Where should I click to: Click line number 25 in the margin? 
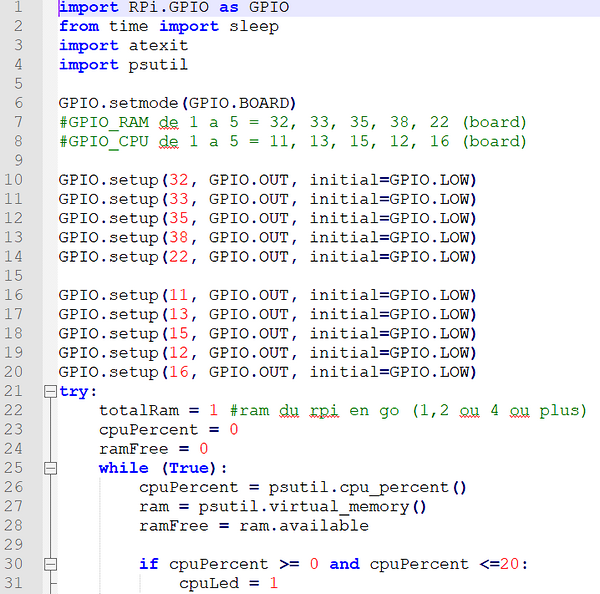[14, 468]
